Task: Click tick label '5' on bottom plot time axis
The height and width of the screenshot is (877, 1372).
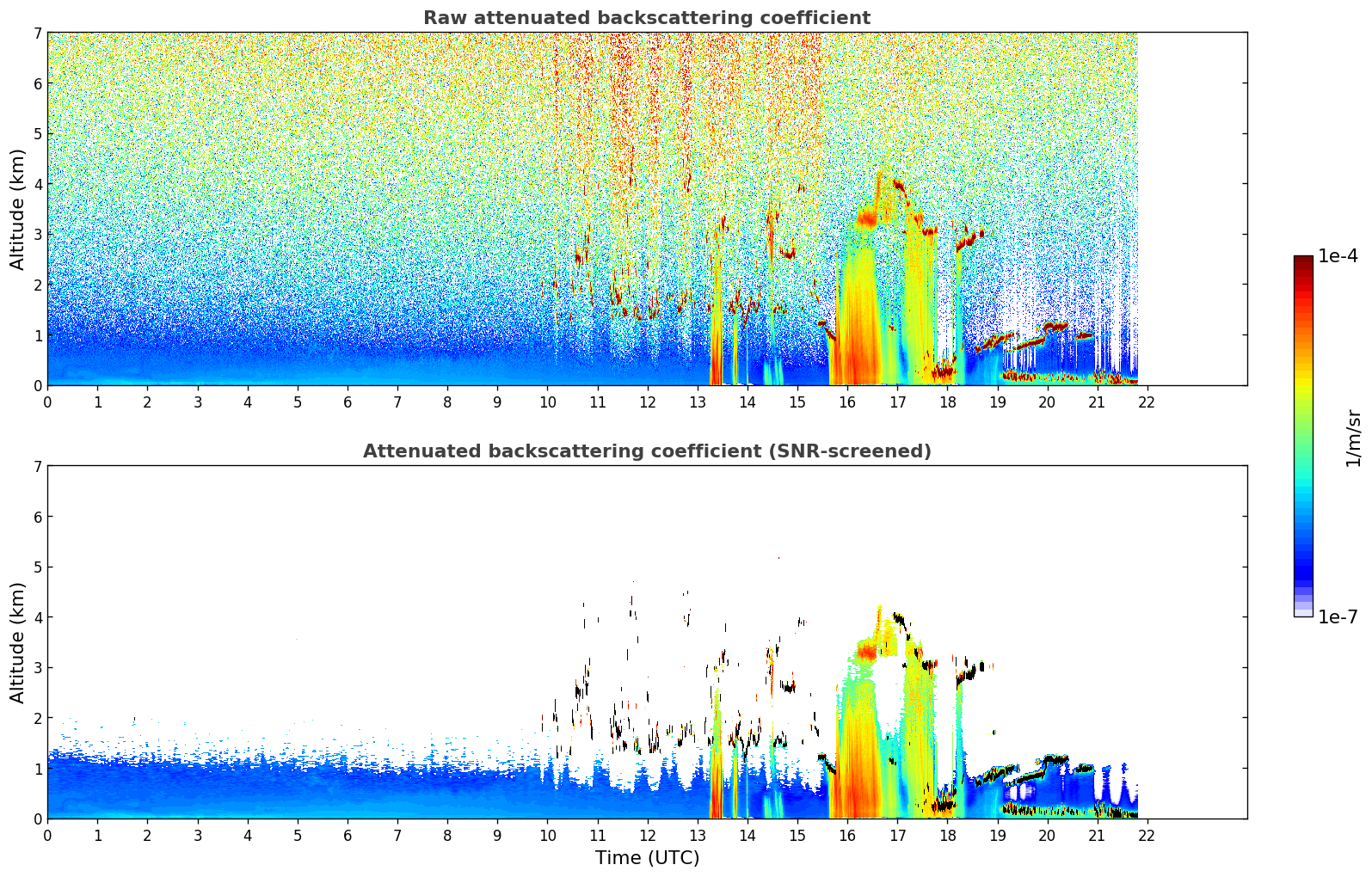Action: [298, 836]
